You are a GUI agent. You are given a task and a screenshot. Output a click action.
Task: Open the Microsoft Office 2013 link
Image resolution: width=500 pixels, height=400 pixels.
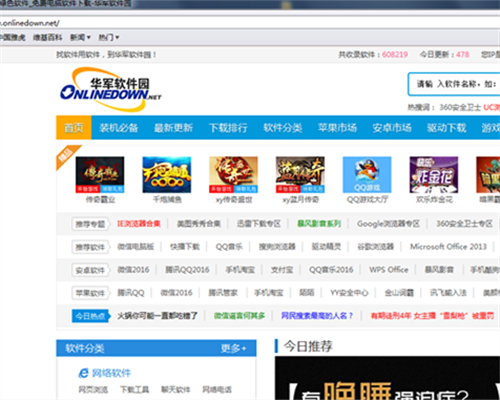tap(448, 247)
